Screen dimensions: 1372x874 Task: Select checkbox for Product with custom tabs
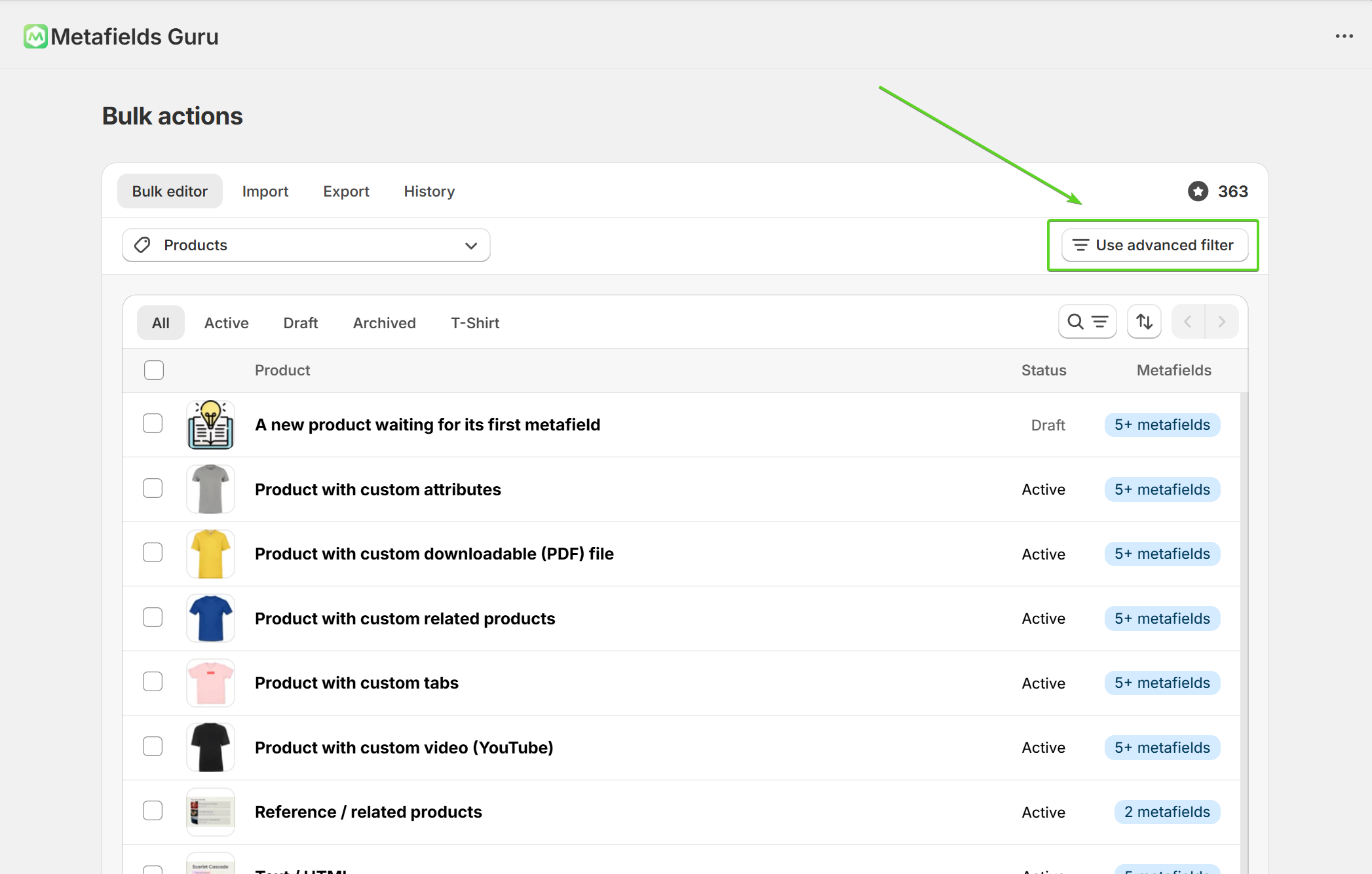click(x=153, y=682)
